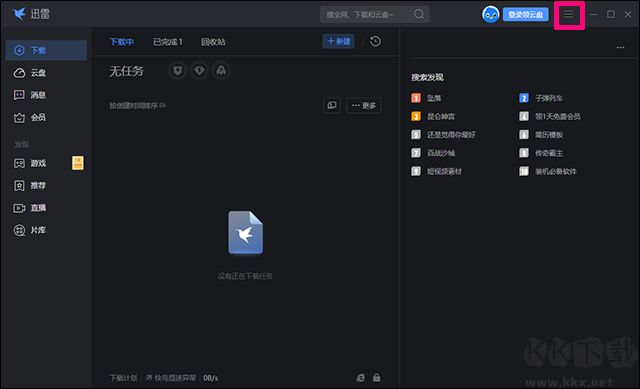Click the 登录领云盘 login button
The width and height of the screenshot is (640, 389).
pos(525,15)
